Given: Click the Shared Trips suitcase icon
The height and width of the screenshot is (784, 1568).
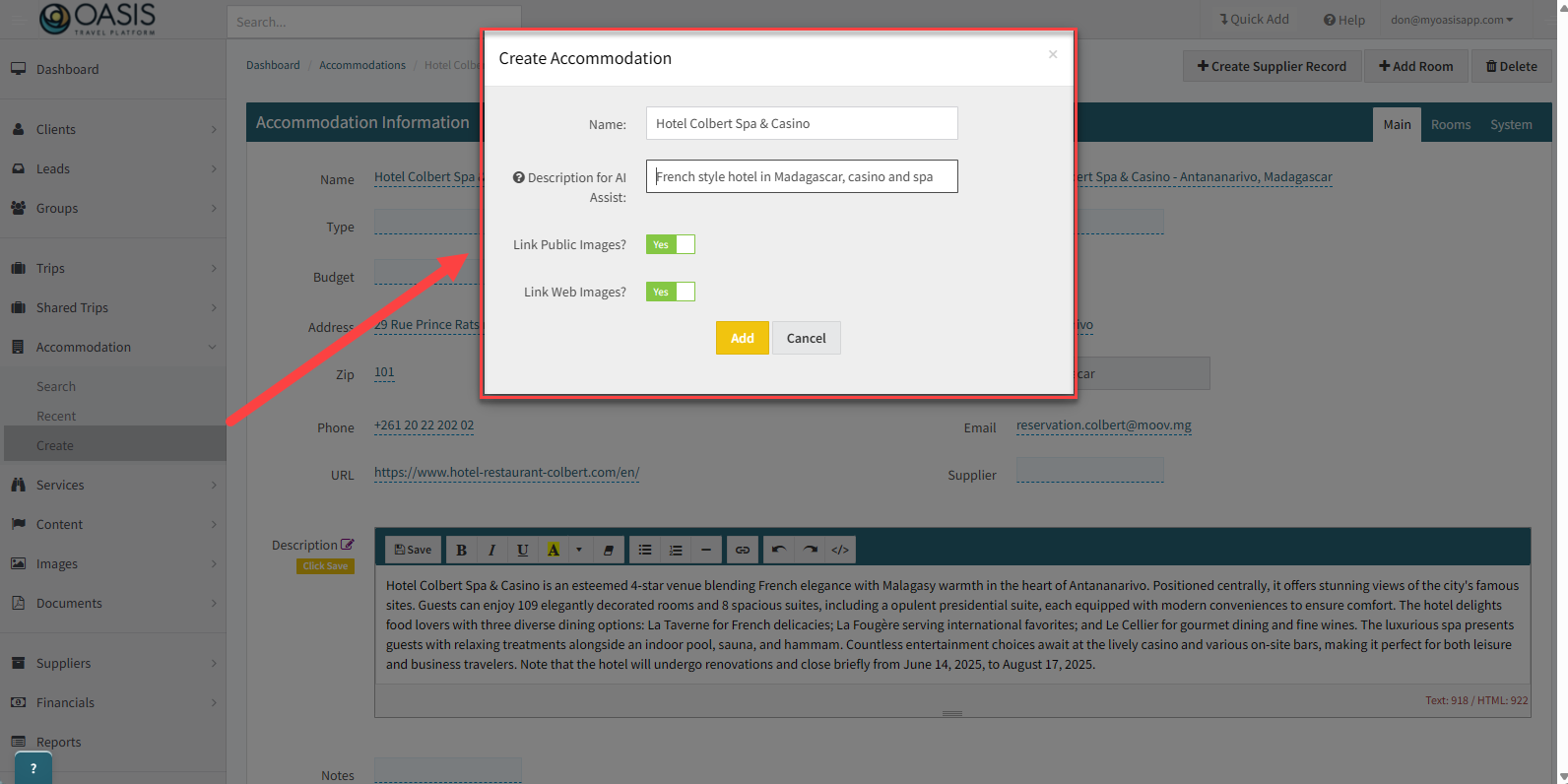Looking at the screenshot, I should [18, 307].
